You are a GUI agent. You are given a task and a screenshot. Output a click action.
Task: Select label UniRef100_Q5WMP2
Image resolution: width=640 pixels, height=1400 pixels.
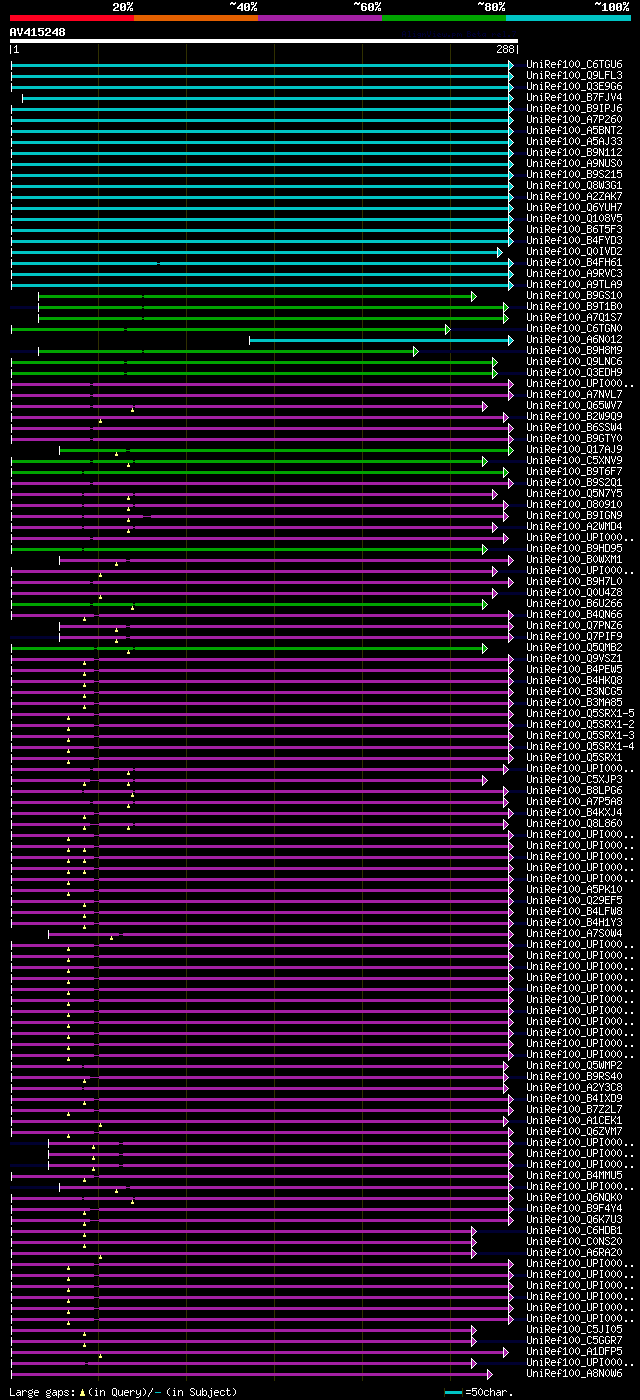pyautogui.click(x=574, y=1065)
